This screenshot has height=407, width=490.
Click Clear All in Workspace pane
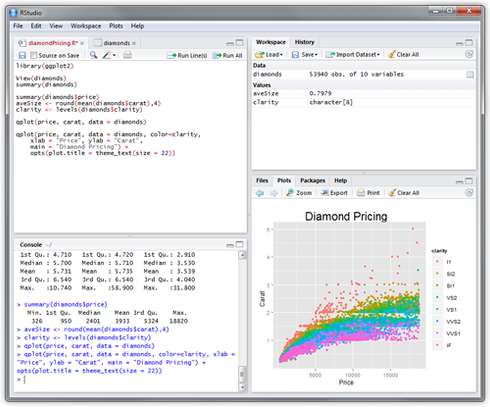[404, 54]
